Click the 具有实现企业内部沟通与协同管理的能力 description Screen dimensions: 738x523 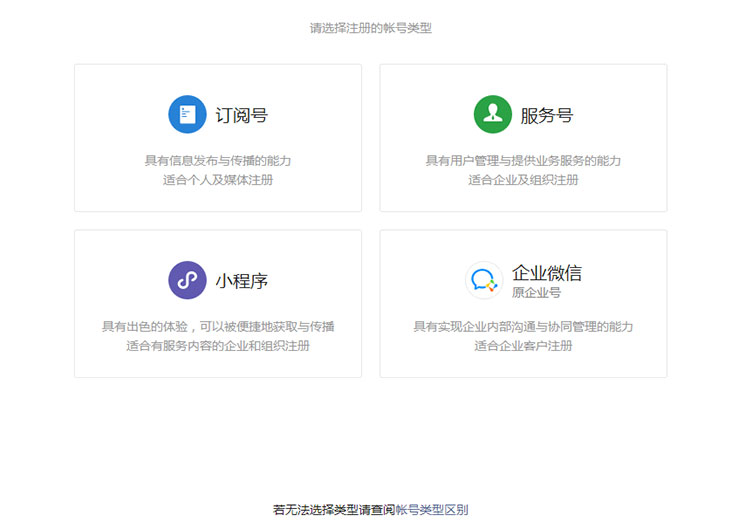tap(523, 326)
